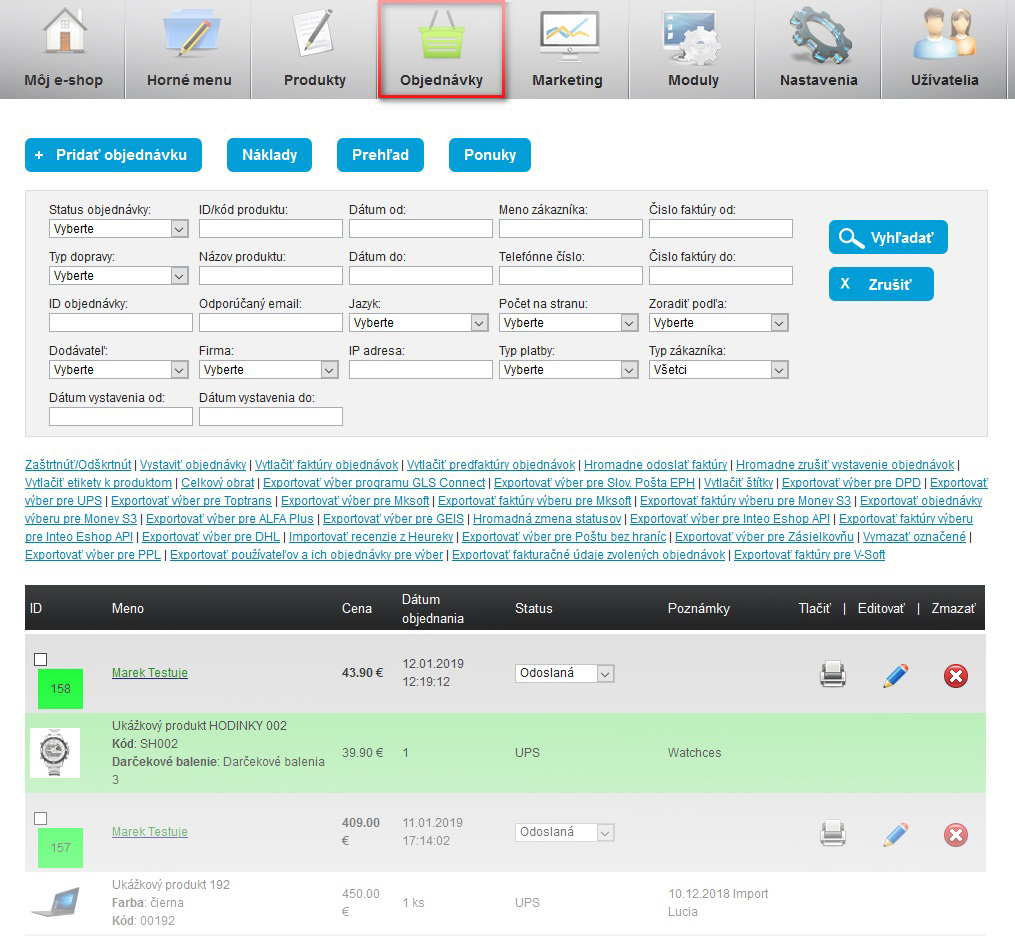Click the Pridať objednávku button
This screenshot has height=936, width=1015.
tap(113, 155)
